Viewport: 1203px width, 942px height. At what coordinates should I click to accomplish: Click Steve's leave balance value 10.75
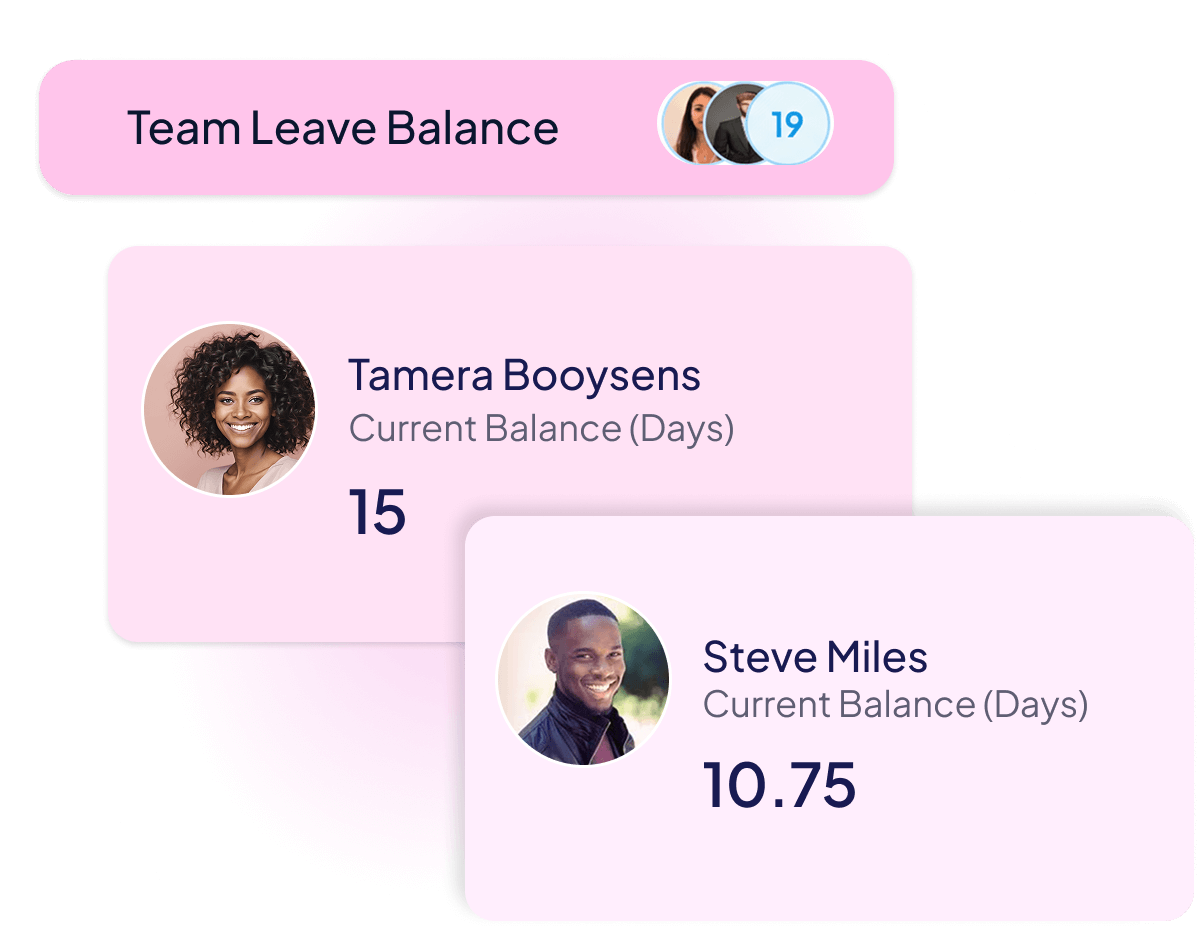[x=779, y=784]
